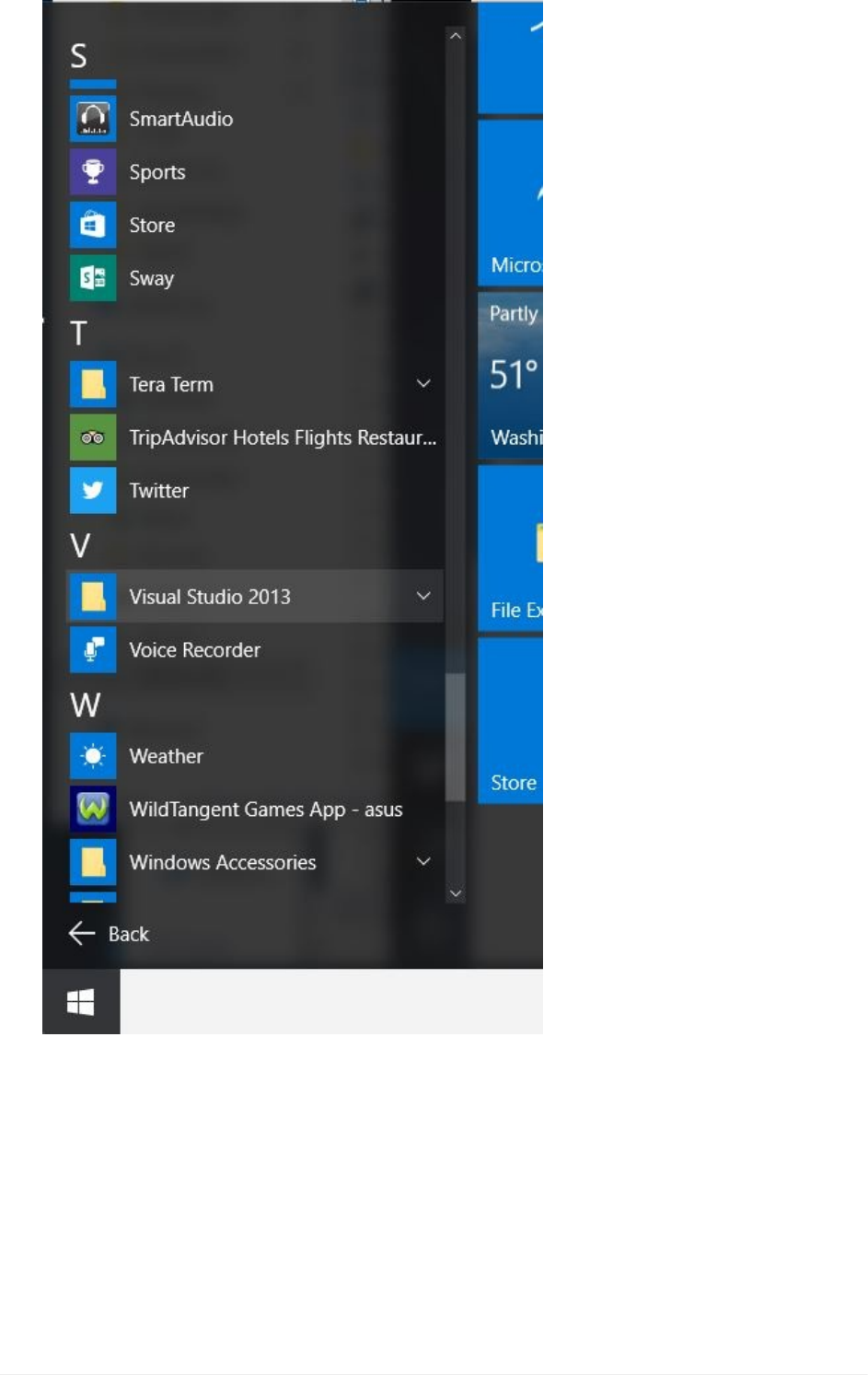
Task: Click the Back text button
Action: click(x=129, y=934)
